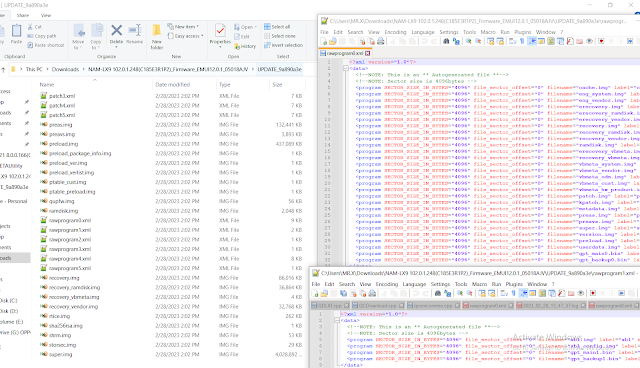Viewport: 640px width, 368px height.
Task: Select the preas.img file
Action: click(x=60, y=124)
